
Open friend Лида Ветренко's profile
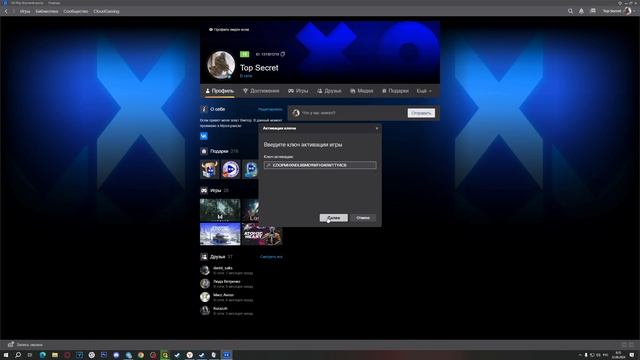(227, 282)
